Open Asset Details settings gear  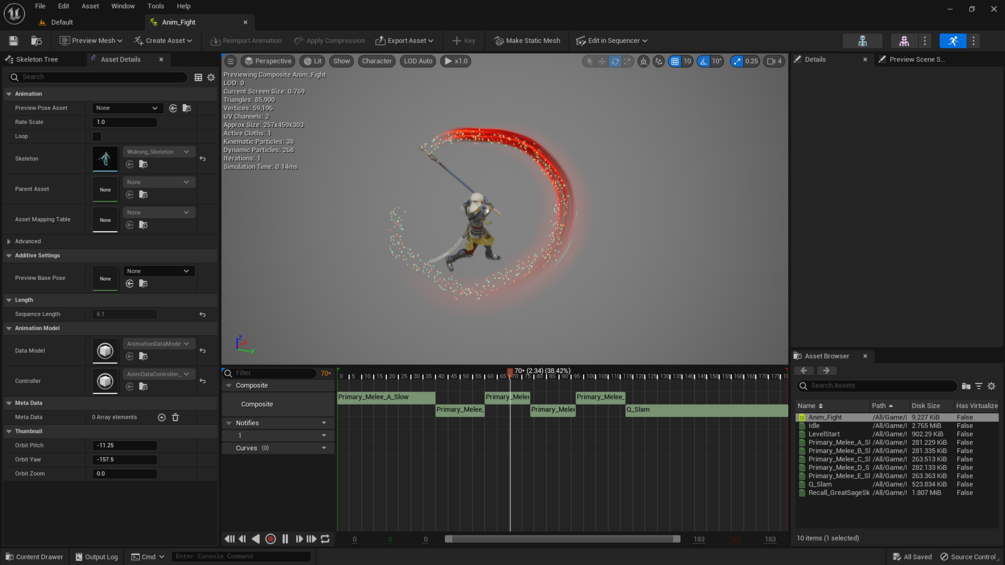211,77
